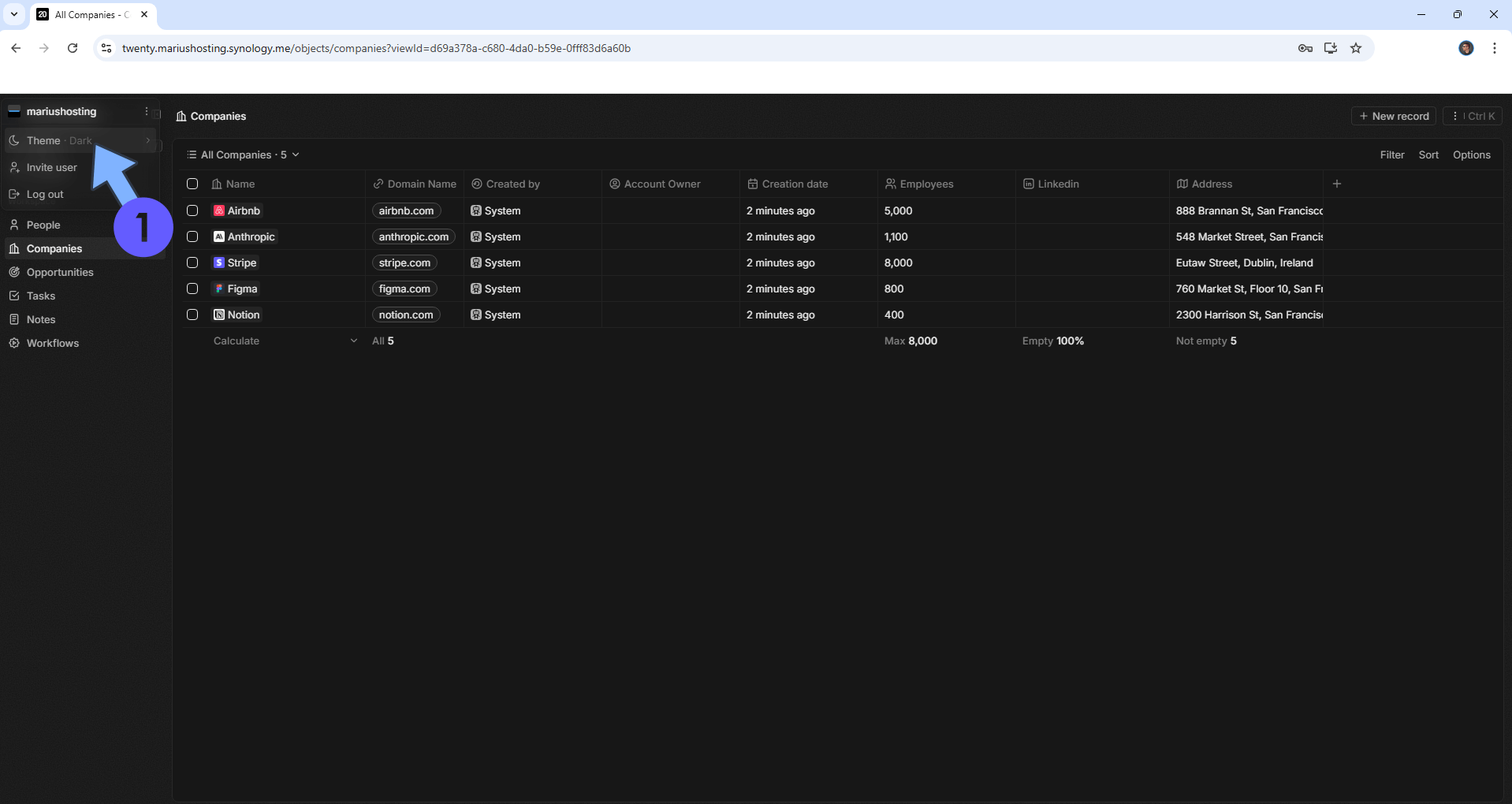The width and height of the screenshot is (1512, 804).
Task: Click the Anthropic company logo icon
Action: click(219, 236)
